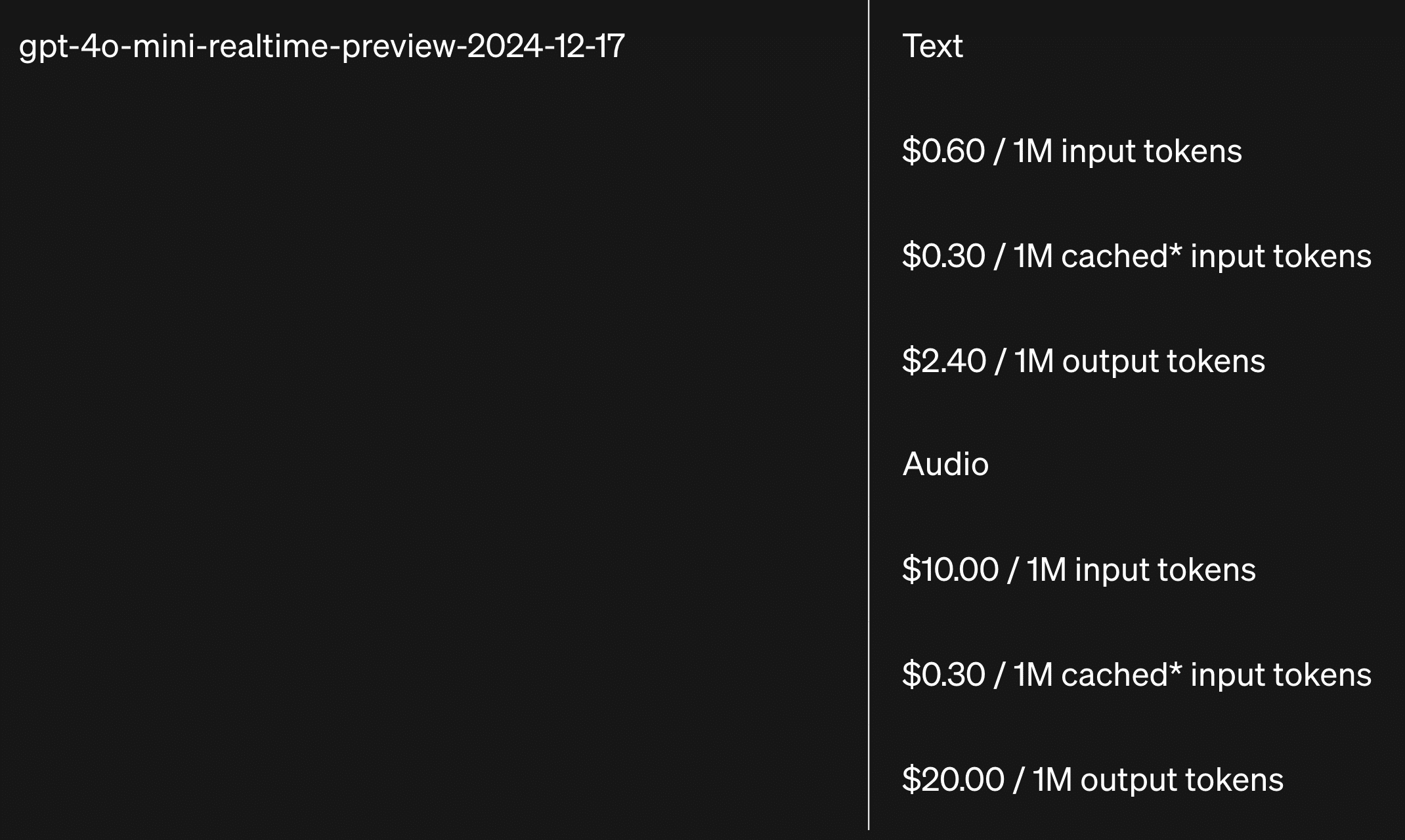
Task: Select the Audio section heading
Action: point(945,465)
